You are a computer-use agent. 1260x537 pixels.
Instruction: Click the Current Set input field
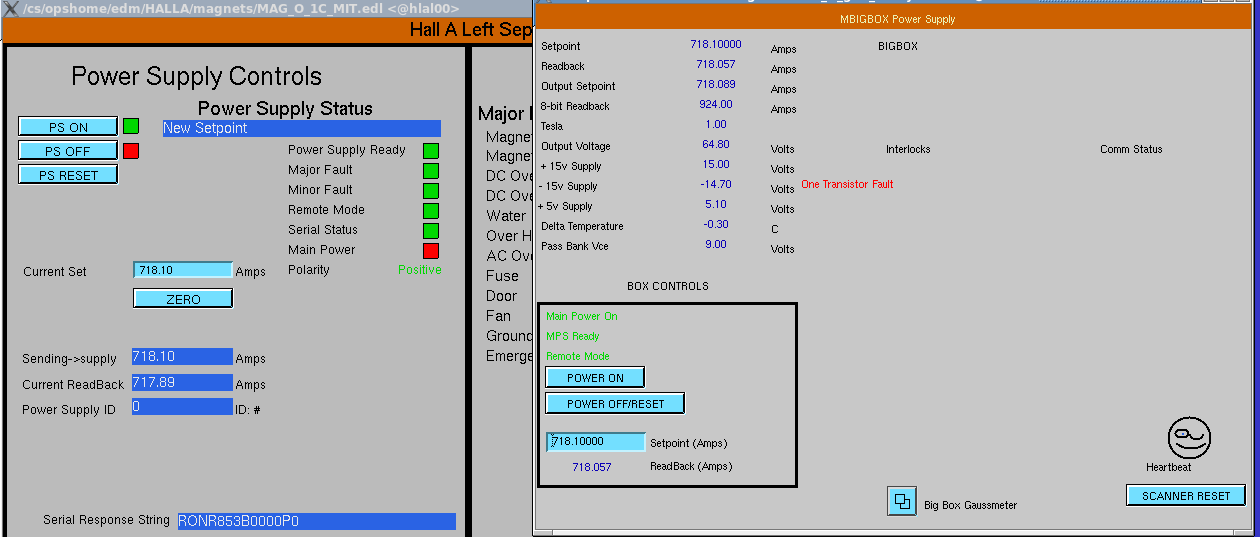pyautogui.click(x=183, y=270)
